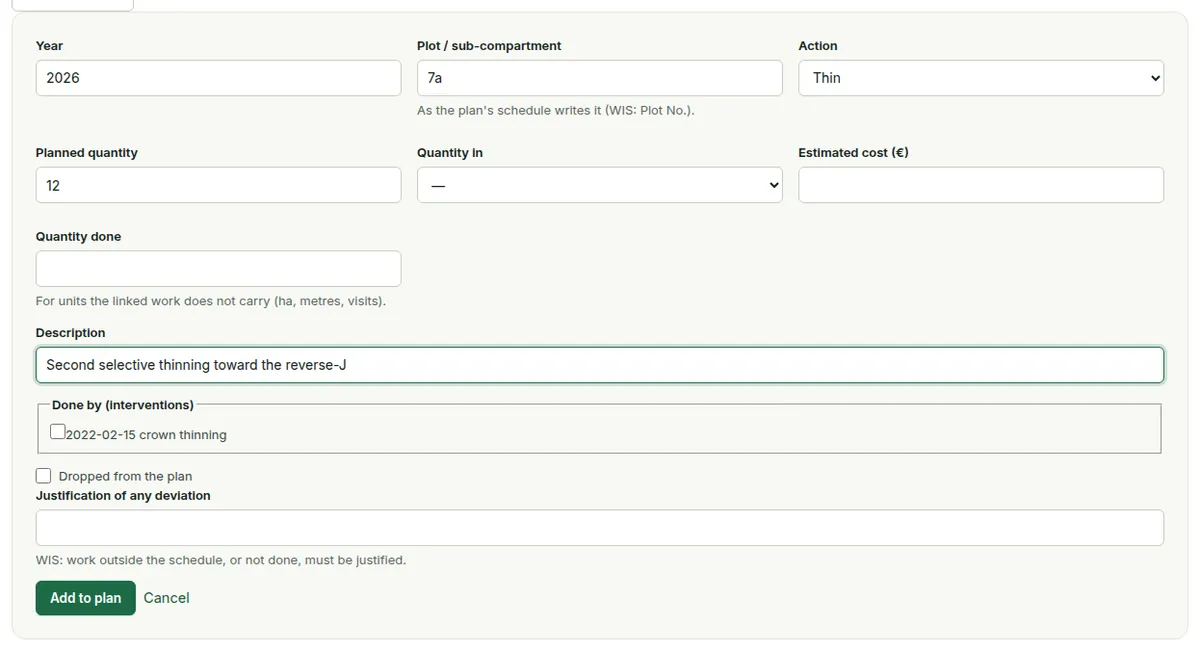Focus the Estimated cost (€) field

pyautogui.click(x=981, y=185)
